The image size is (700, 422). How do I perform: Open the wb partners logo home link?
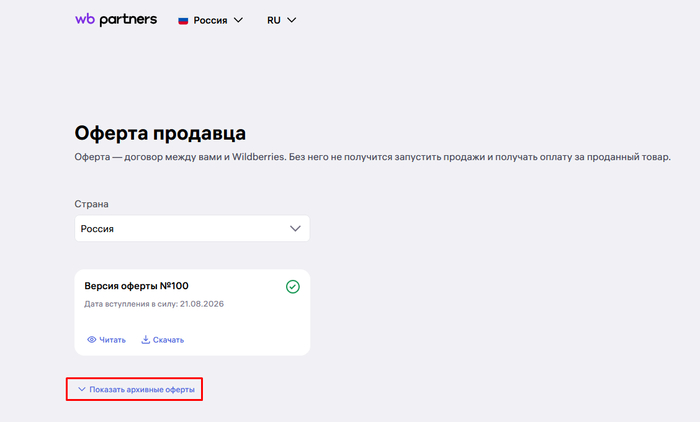pyautogui.click(x=116, y=20)
